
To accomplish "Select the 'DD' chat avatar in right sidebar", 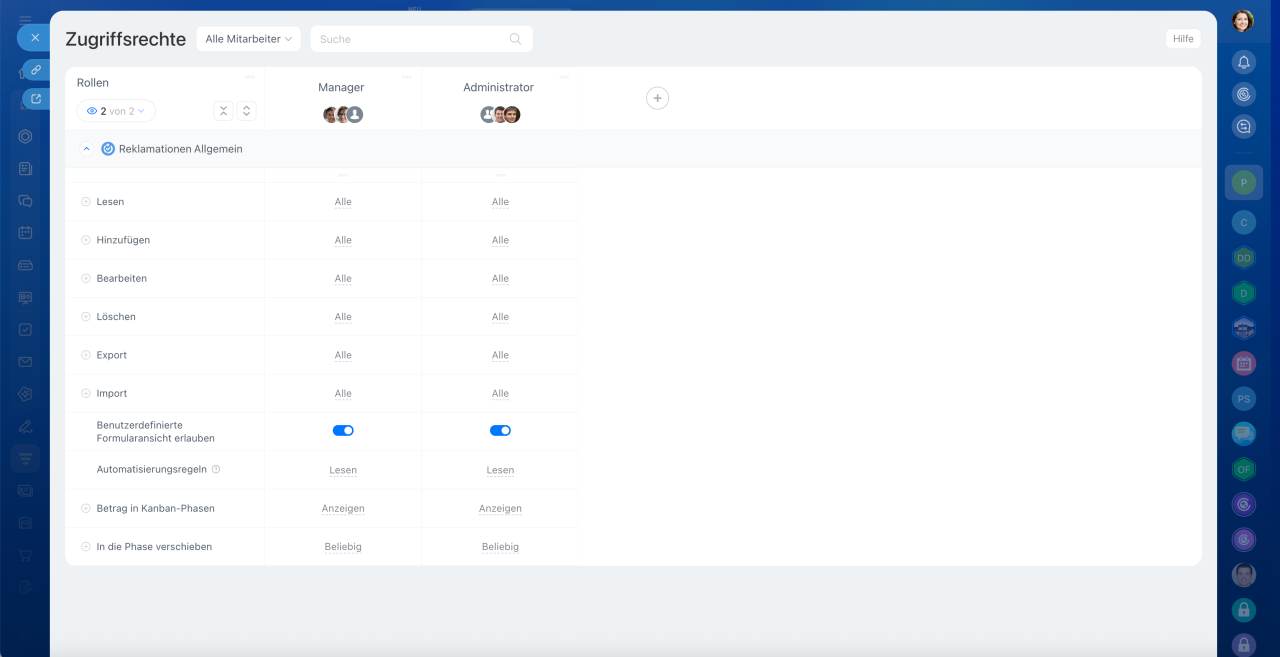I will click(x=1243, y=258).
